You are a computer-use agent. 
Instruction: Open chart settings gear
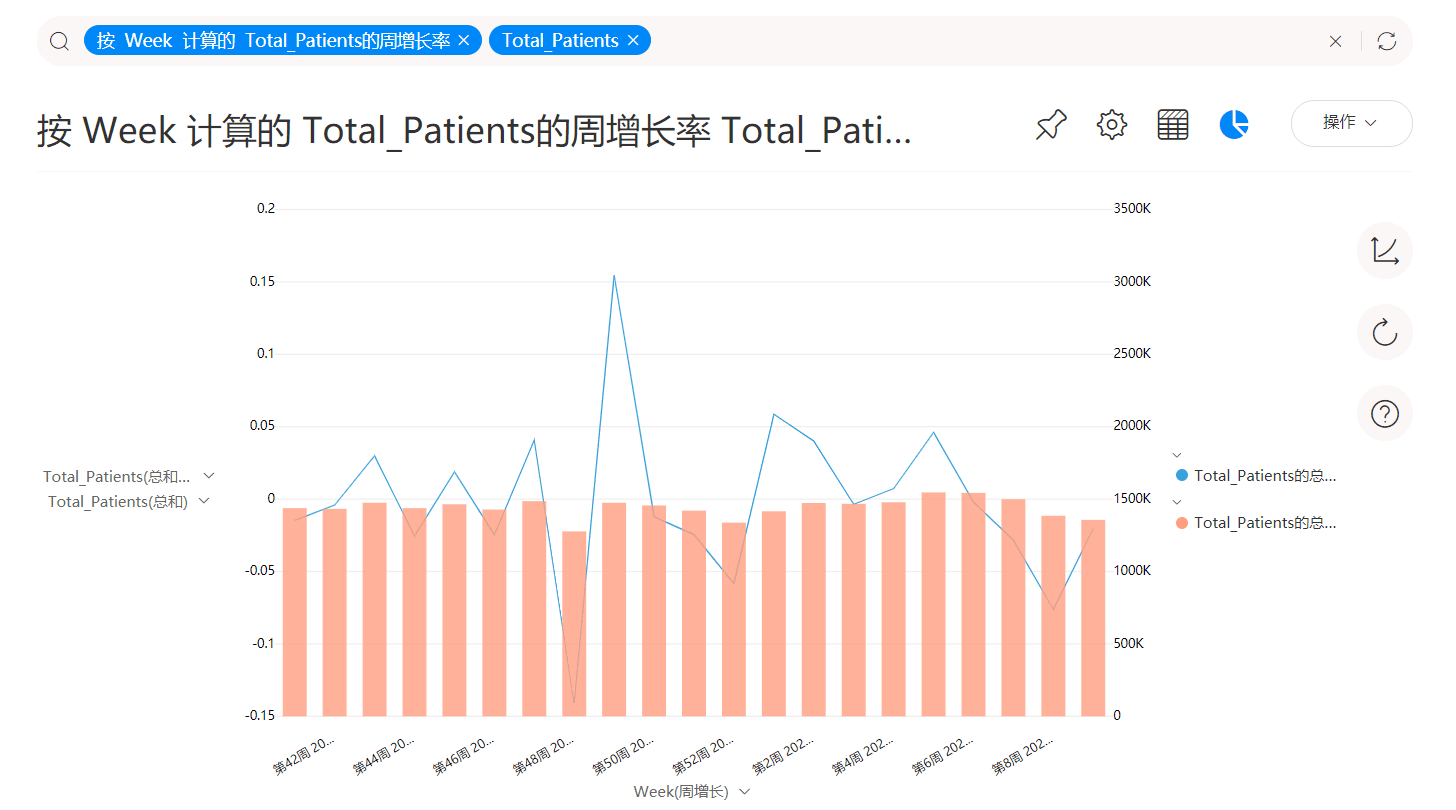(x=1112, y=125)
